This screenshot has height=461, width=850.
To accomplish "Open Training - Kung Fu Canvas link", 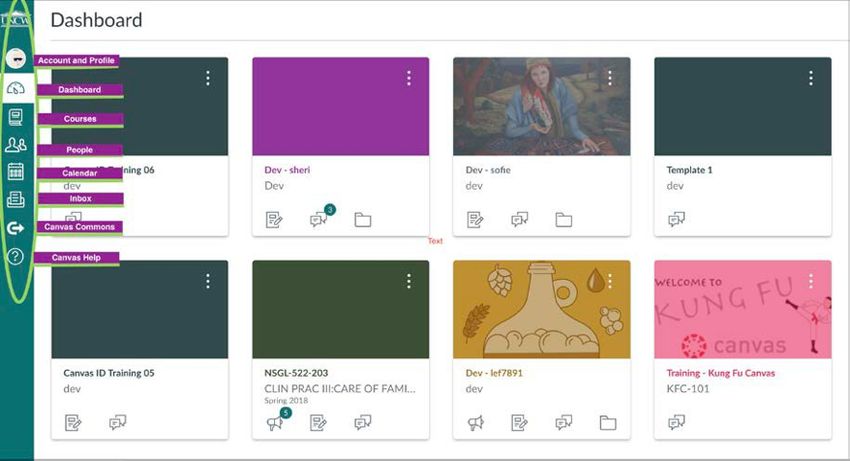I will point(721,373).
